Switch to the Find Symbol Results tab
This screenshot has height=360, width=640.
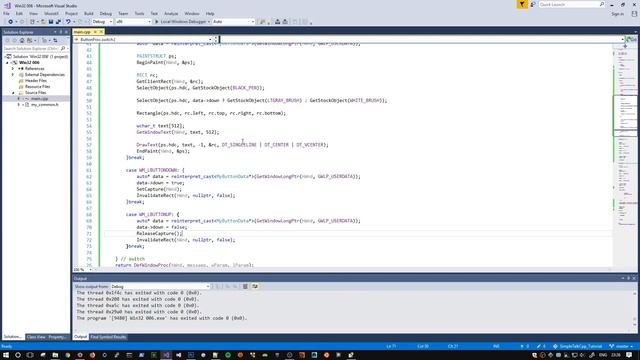click(108, 337)
